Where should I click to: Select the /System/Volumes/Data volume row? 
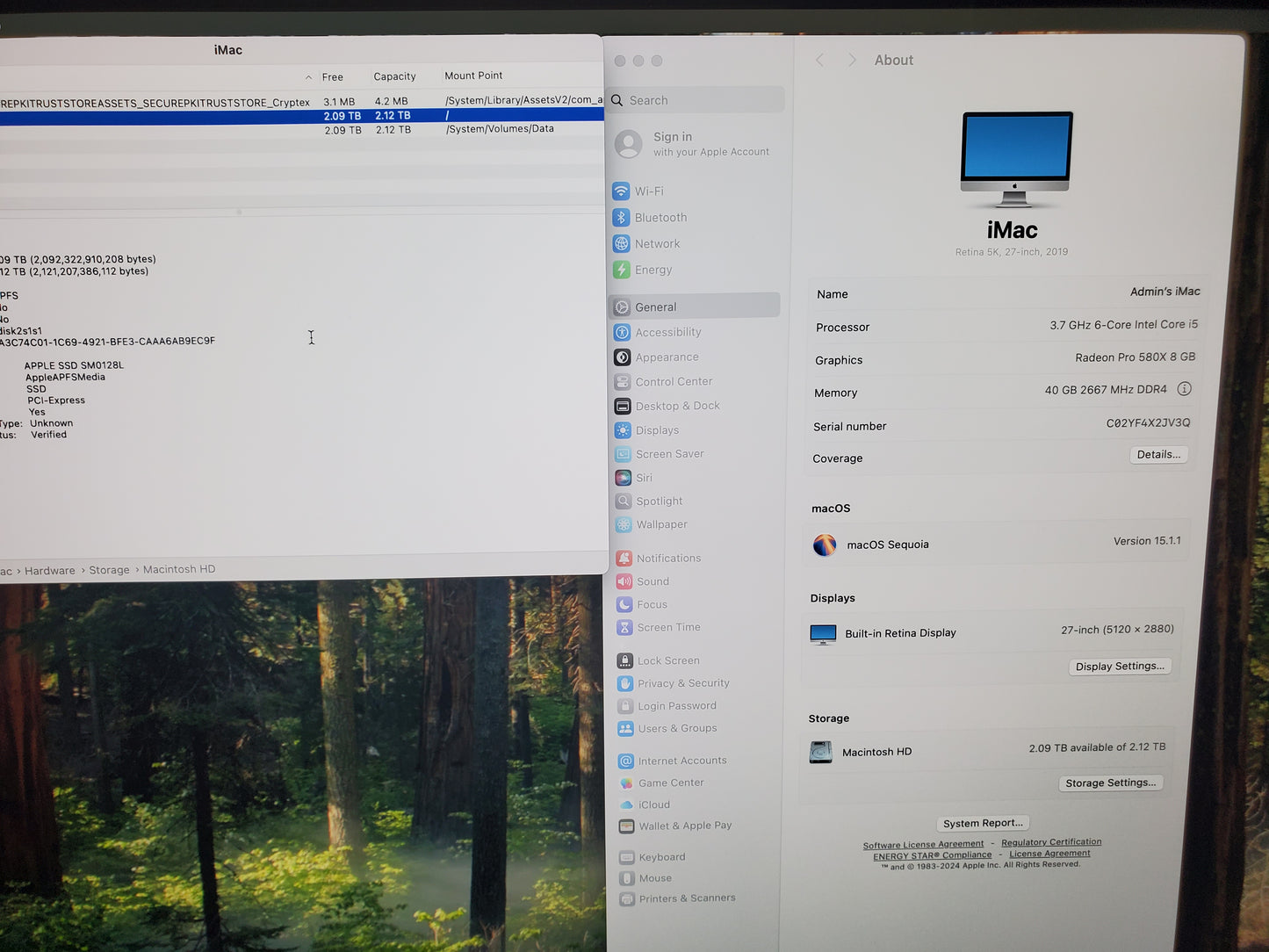[301, 129]
